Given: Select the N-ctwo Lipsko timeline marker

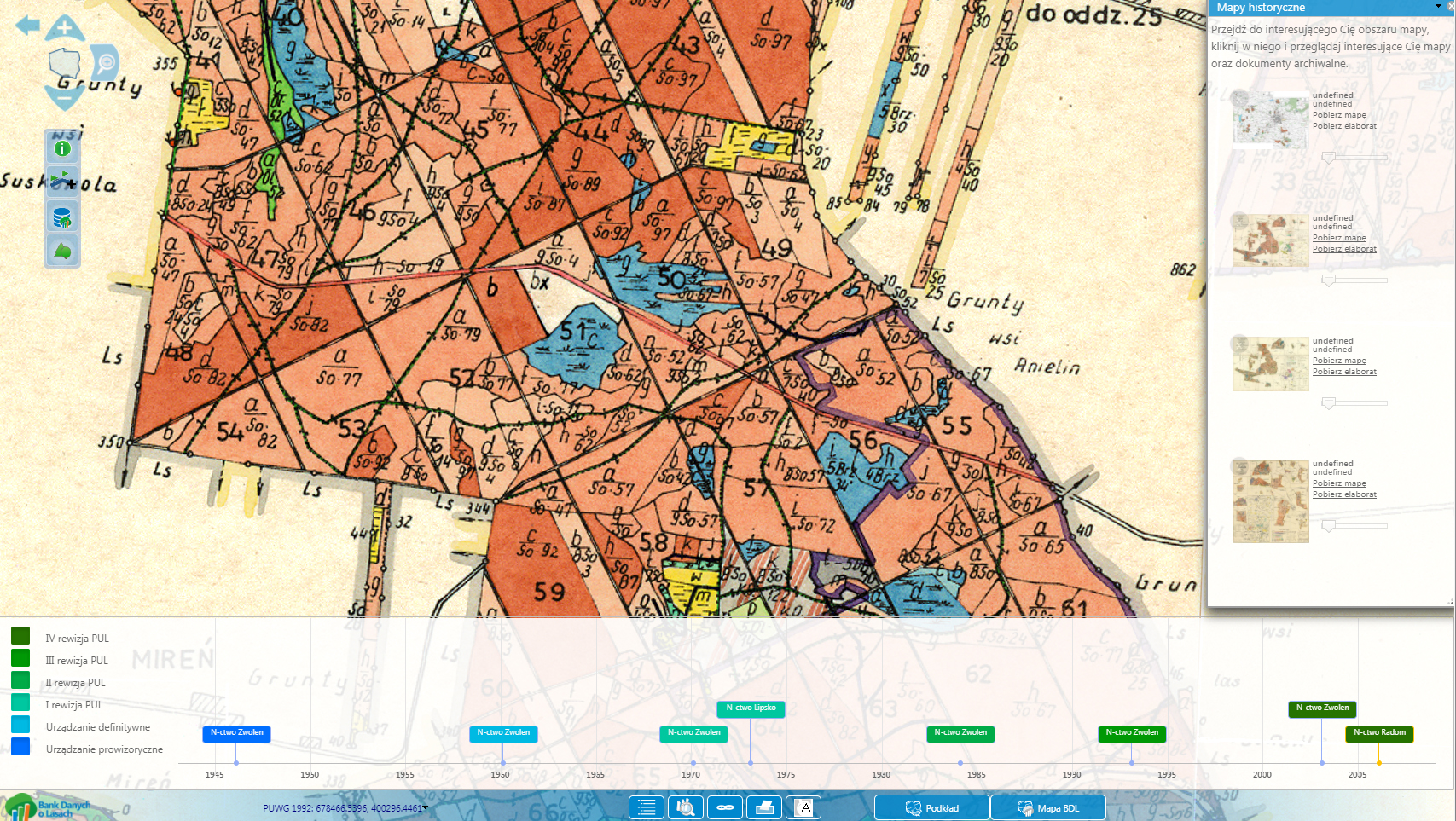Looking at the screenshot, I should 751,708.
